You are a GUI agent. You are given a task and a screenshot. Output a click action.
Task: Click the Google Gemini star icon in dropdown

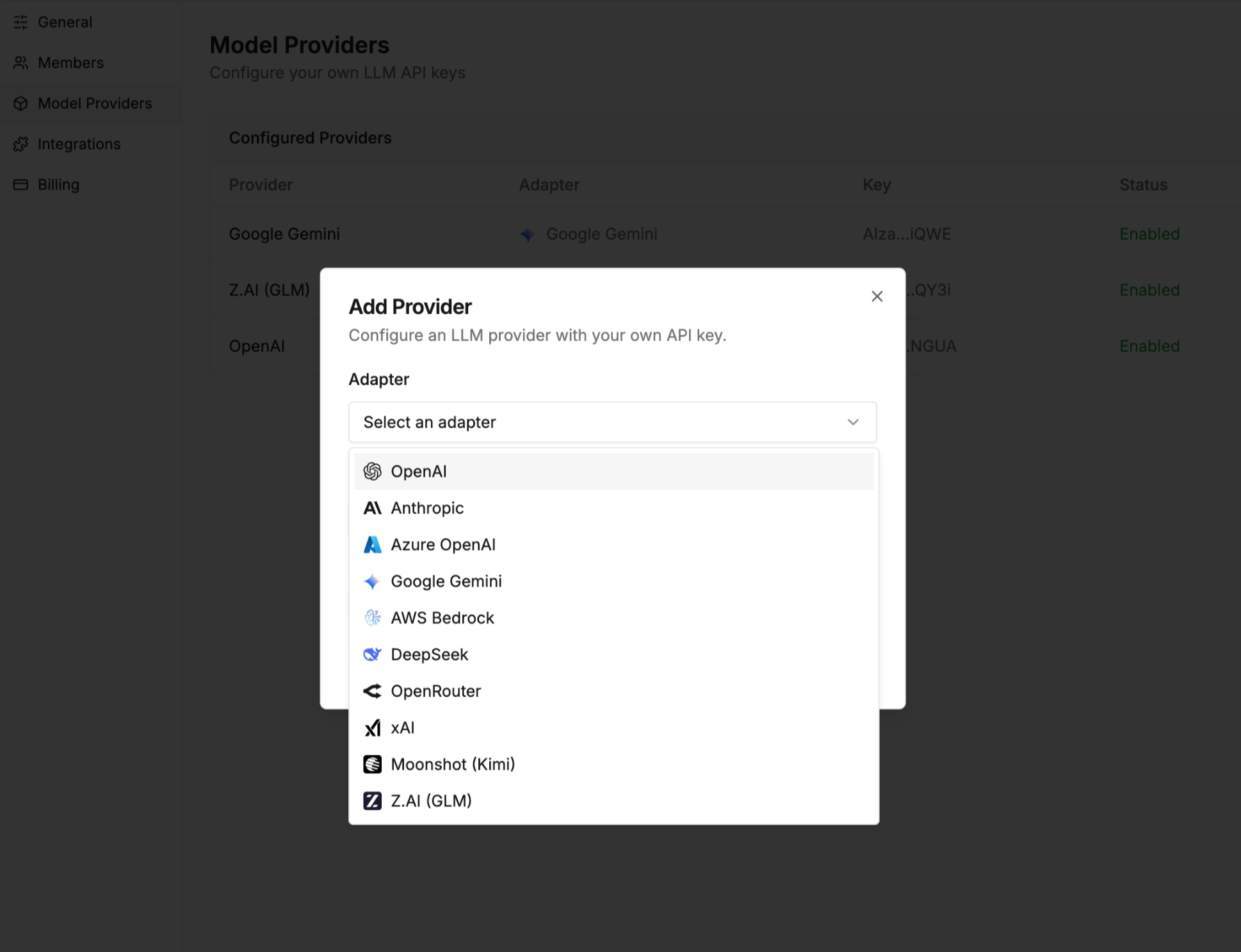372,581
